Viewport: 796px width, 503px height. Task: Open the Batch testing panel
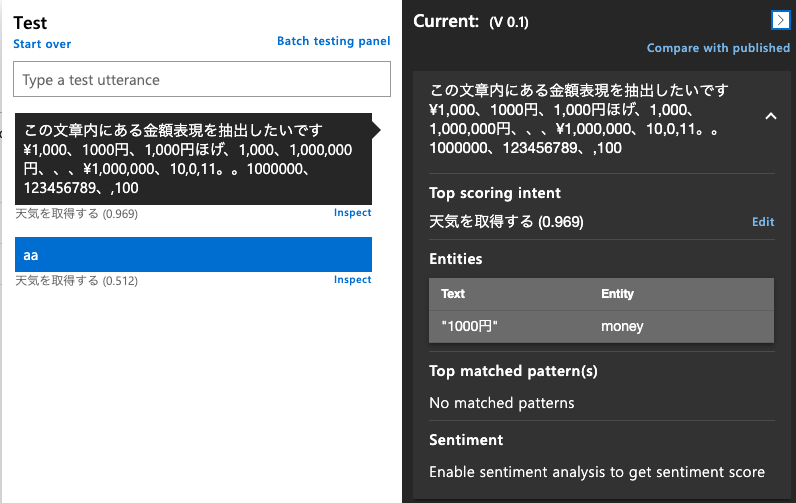tap(334, 41)
